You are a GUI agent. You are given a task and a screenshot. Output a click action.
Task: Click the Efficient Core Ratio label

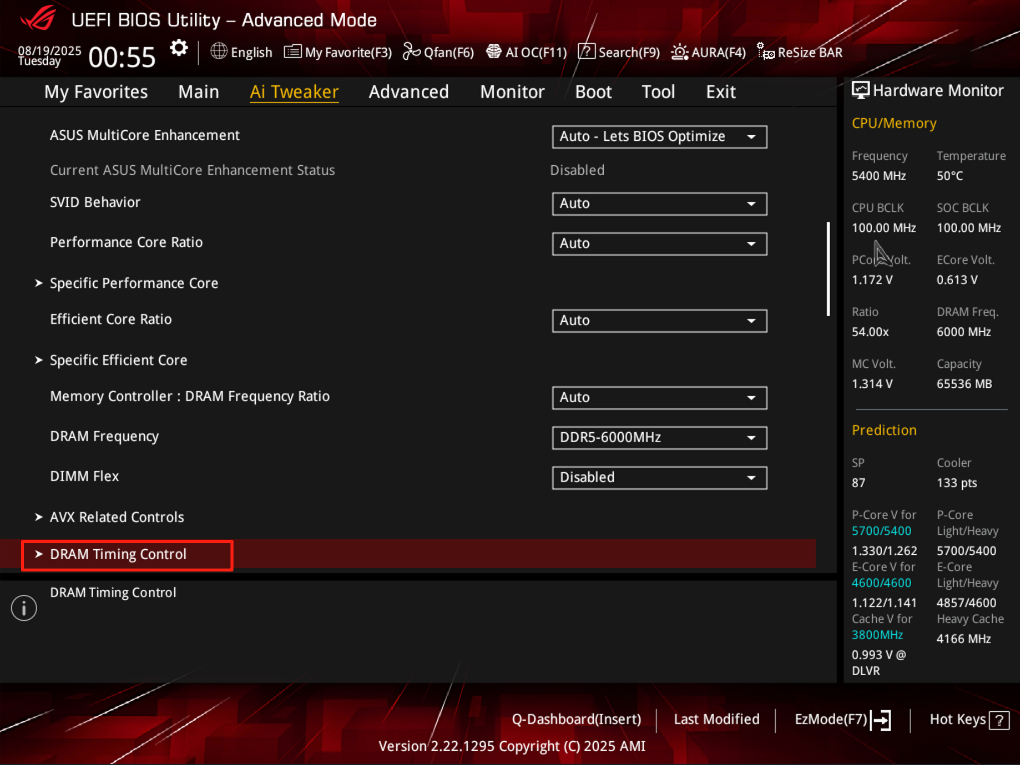tap(111, 319)
